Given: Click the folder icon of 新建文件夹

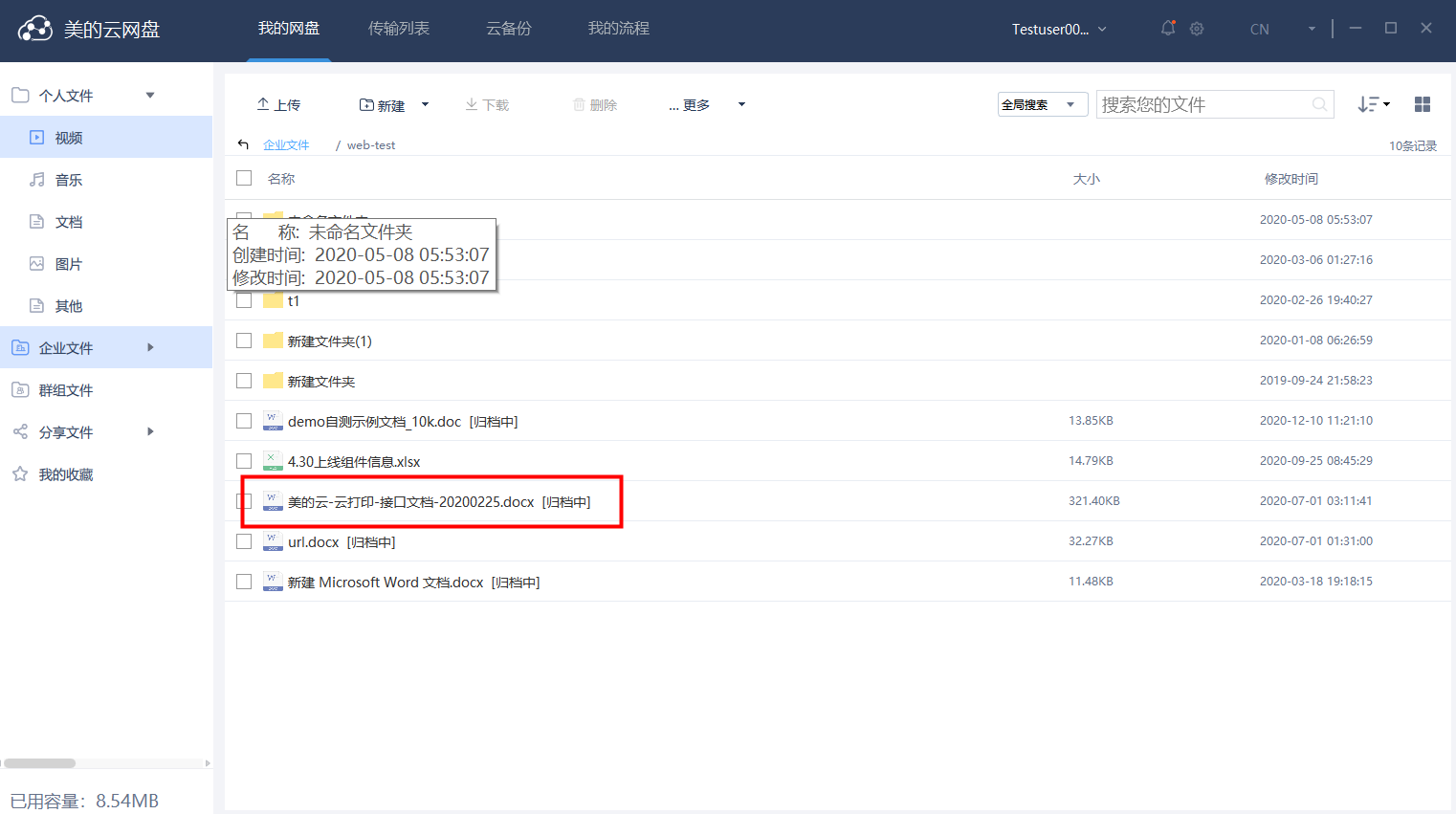Looking at the screenshot, I should pyautogui.click(x=273, y=381).
